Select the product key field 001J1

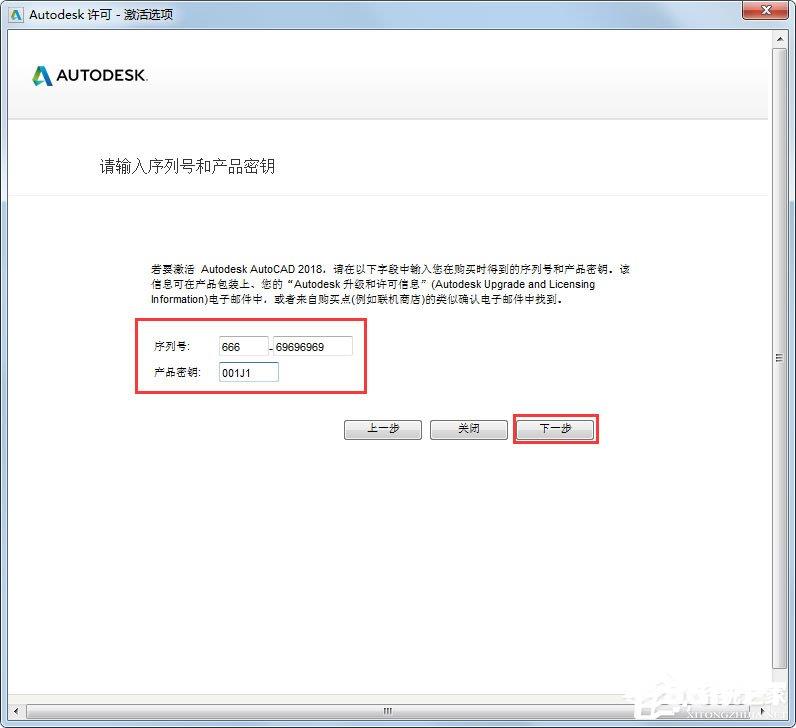click(x=249, y=373)
